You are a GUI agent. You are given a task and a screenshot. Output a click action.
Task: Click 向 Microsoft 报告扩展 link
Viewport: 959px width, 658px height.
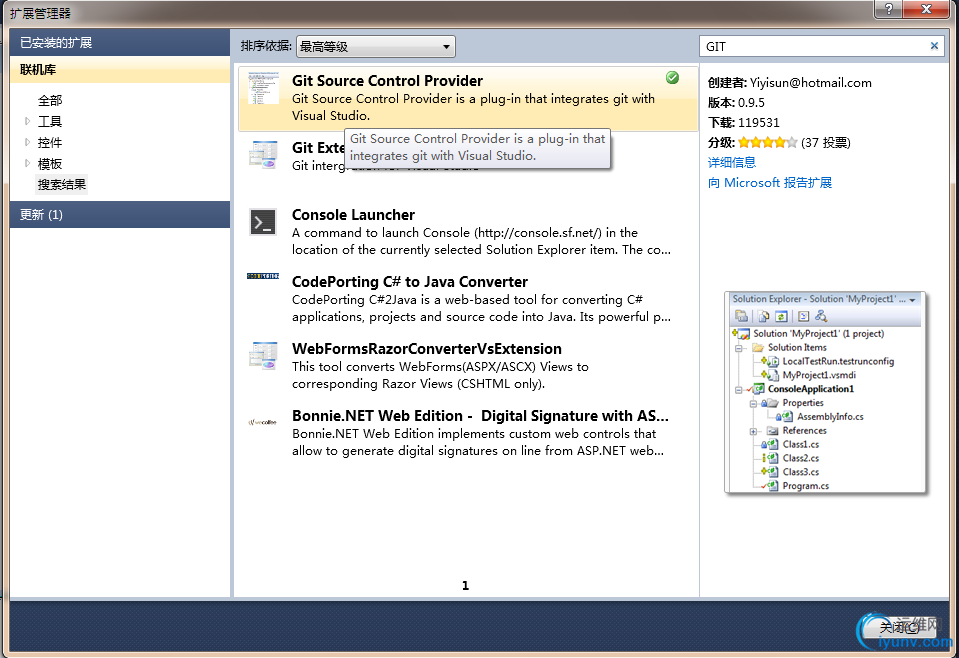(769, 182)
